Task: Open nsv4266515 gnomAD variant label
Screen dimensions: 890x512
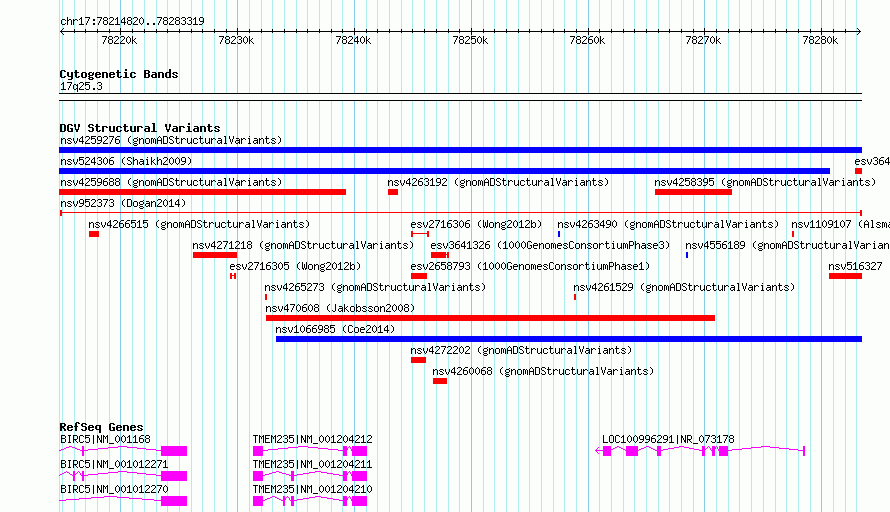Action: click(199, 224)
